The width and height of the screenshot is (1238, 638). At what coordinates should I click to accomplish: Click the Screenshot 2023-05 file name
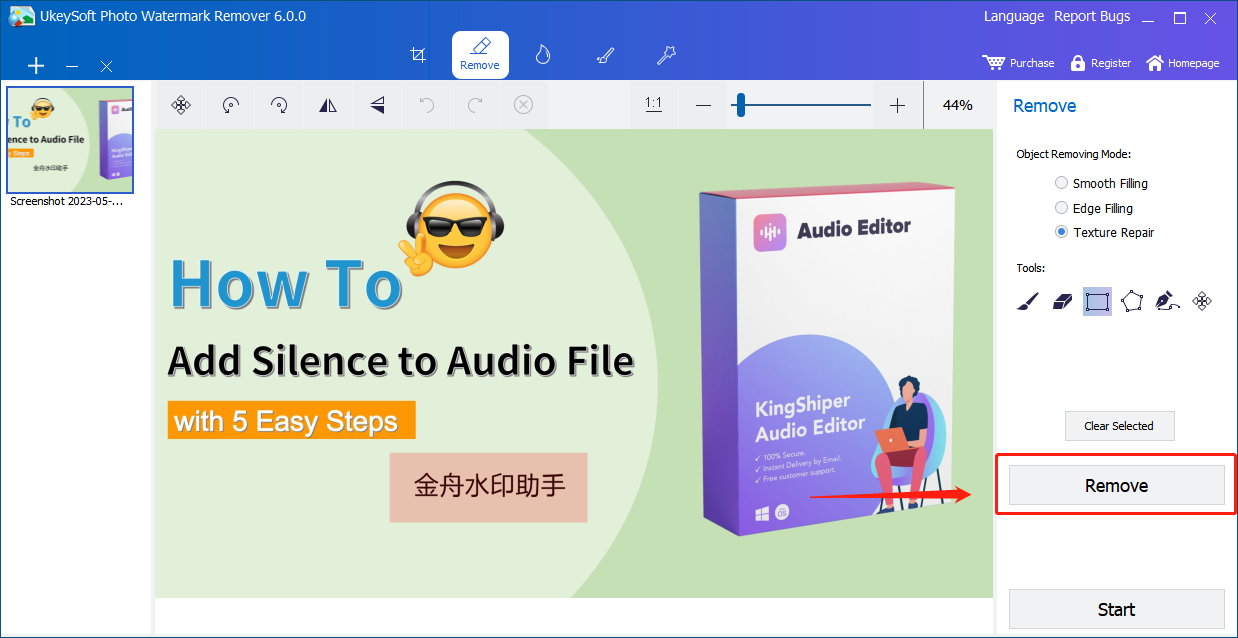point(67,201)
